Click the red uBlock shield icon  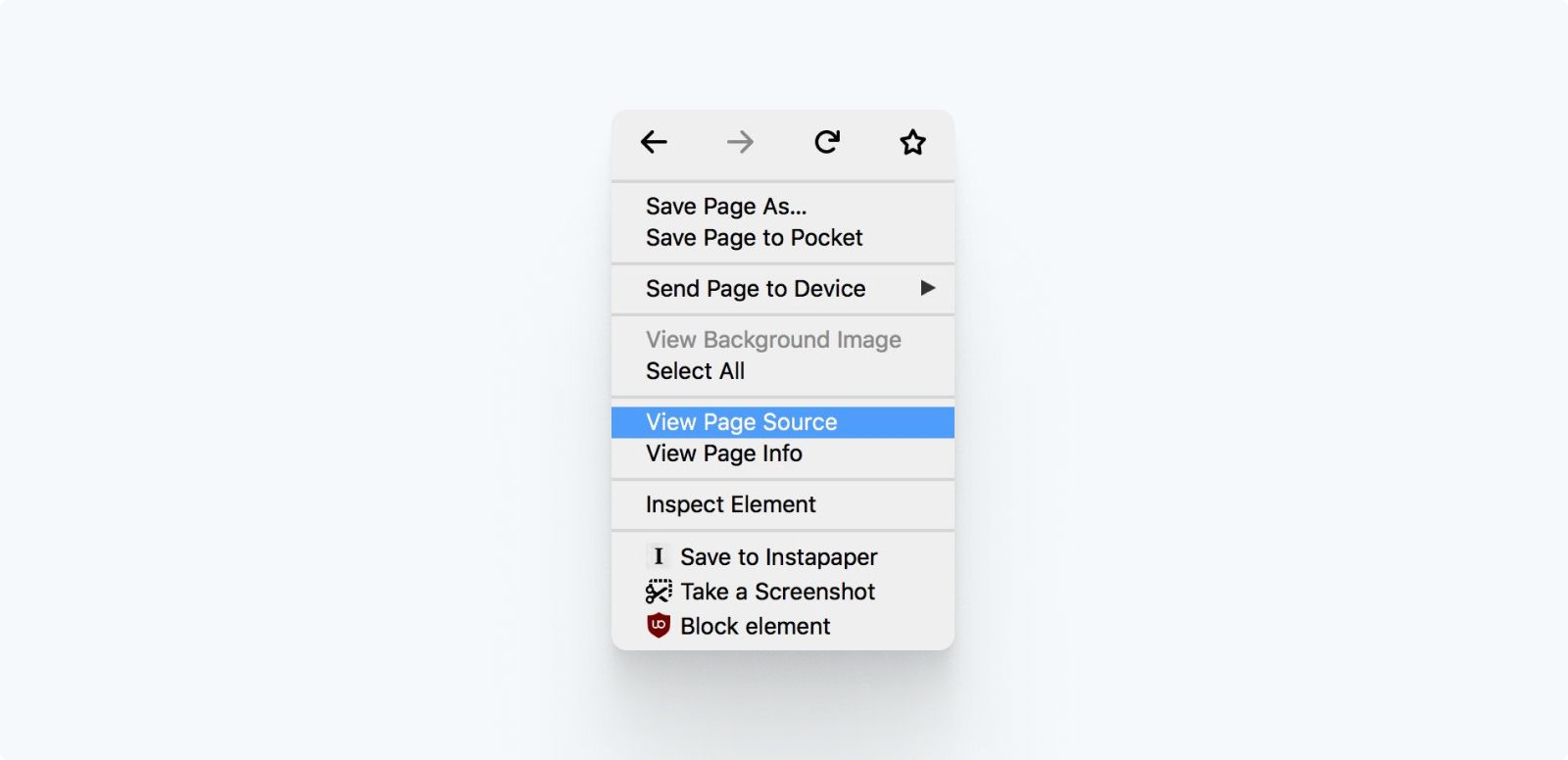pos(659,626)
